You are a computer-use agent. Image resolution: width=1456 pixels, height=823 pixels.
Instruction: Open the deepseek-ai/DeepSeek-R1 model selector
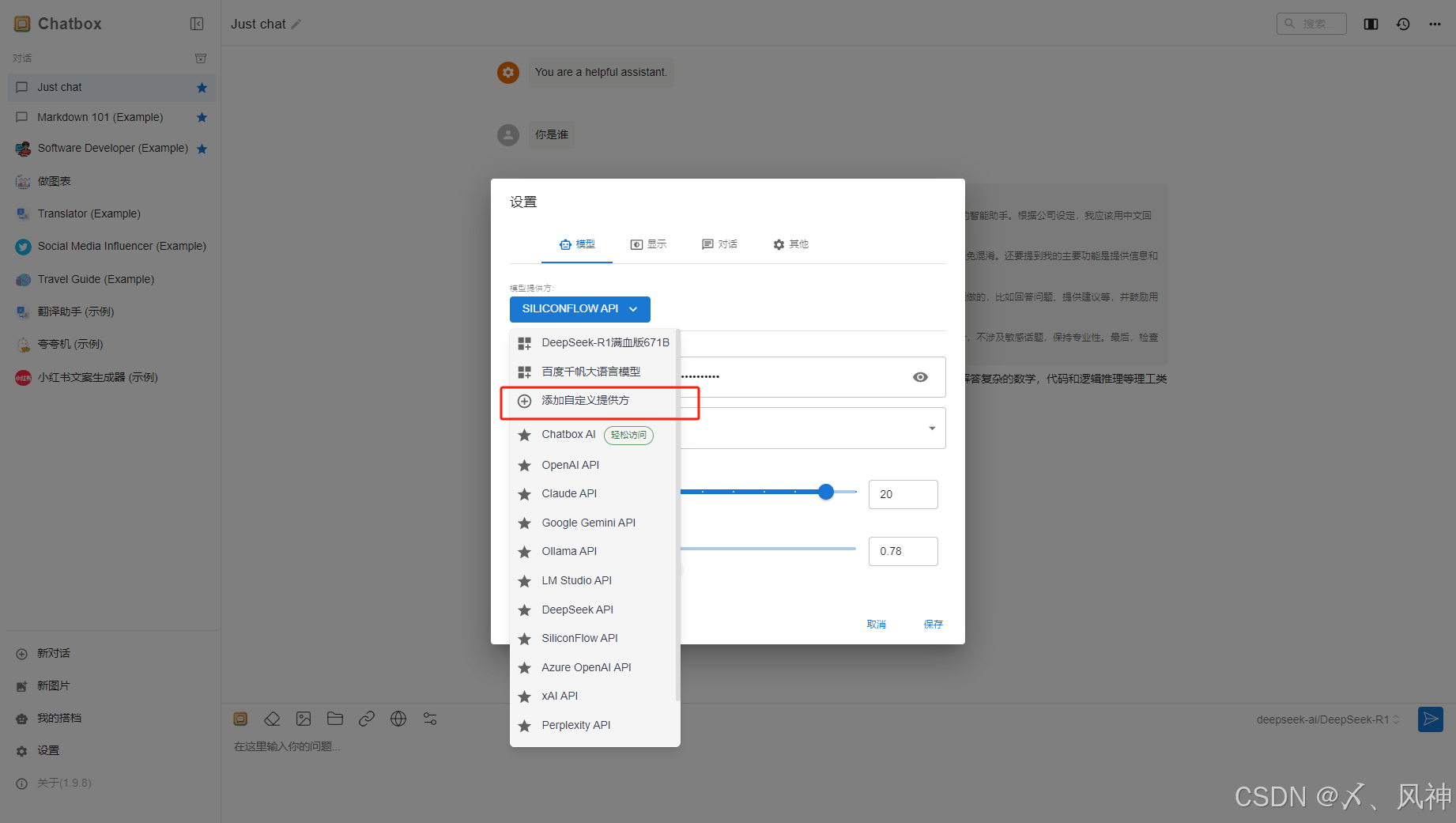click(1328, 719)
